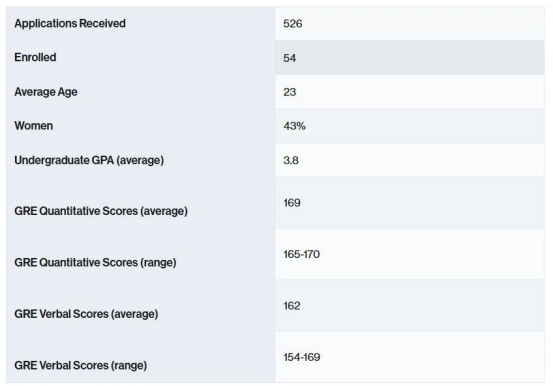Select the 169 quantitative average value
This screenshot has width=553, height=386.
[x=292, y=203]
